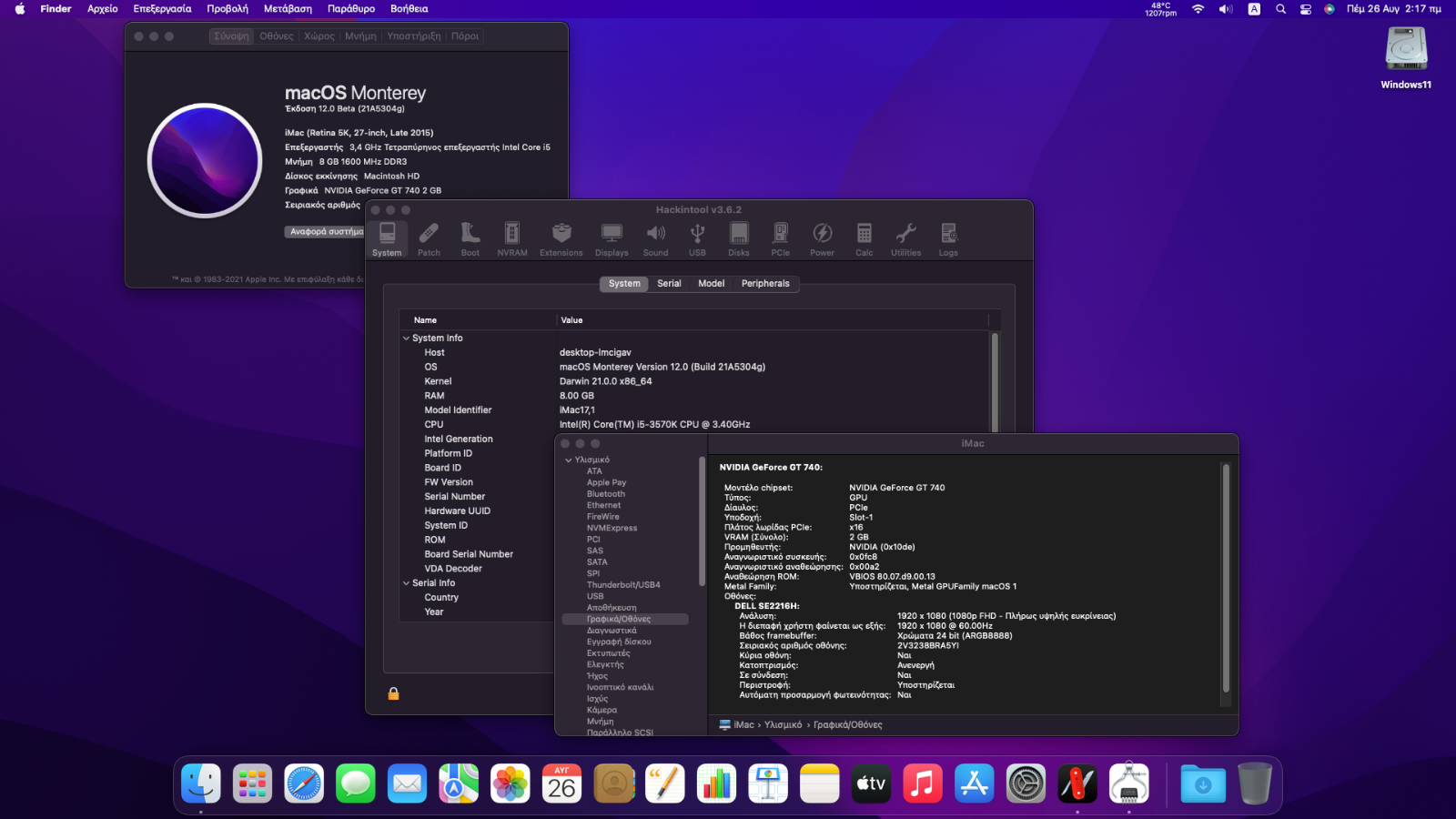Select the CPU row in Hackintool
The height and width of the screenshot is (819, 1456).
point(695,425)
